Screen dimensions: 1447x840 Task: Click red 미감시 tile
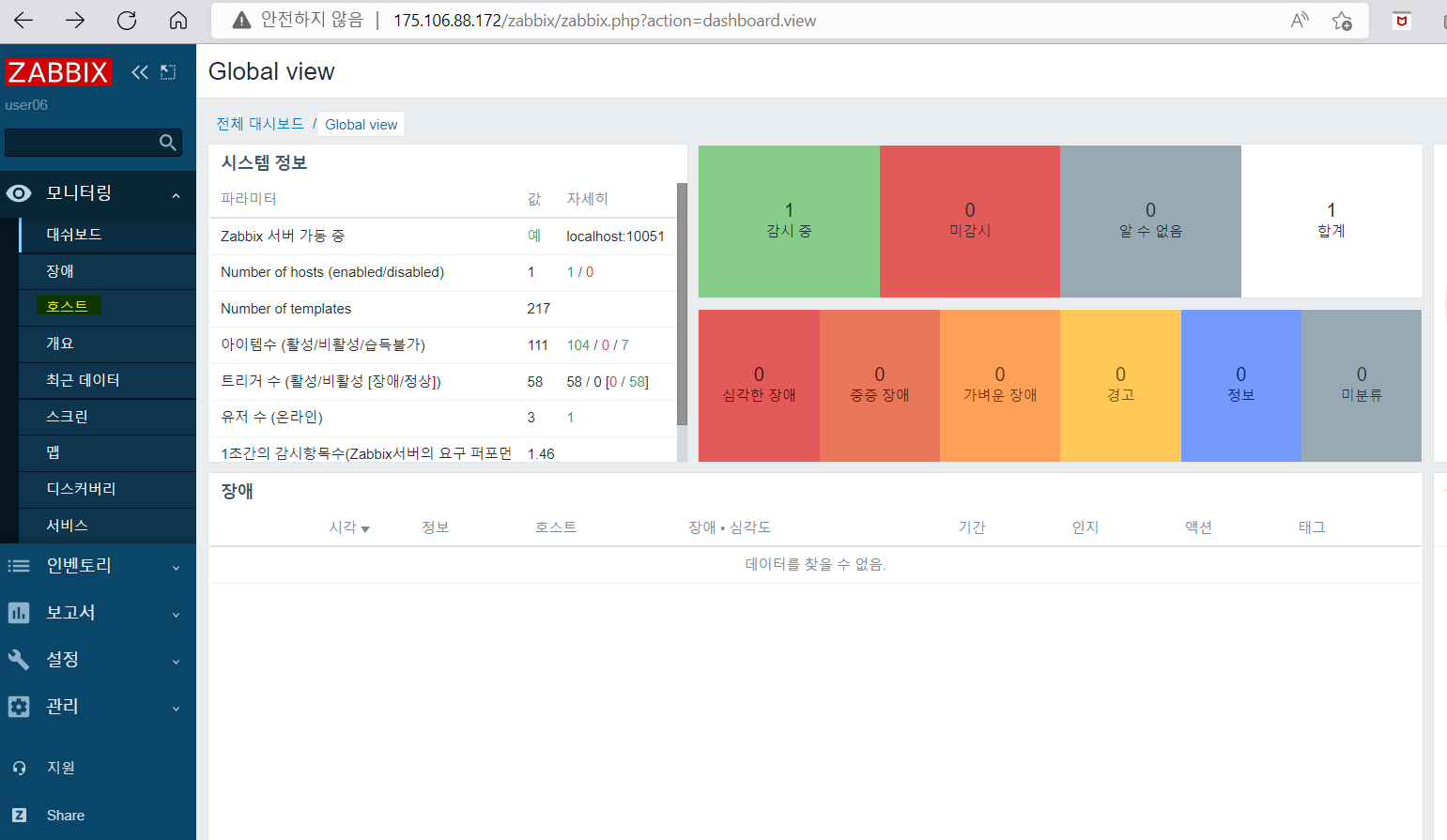pos(970,221)
